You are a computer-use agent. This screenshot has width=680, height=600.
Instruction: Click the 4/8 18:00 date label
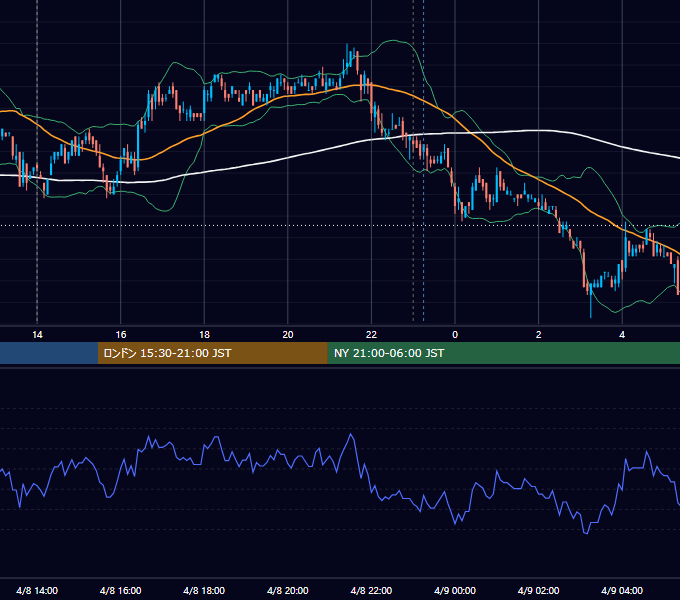[x=204, y=591]
